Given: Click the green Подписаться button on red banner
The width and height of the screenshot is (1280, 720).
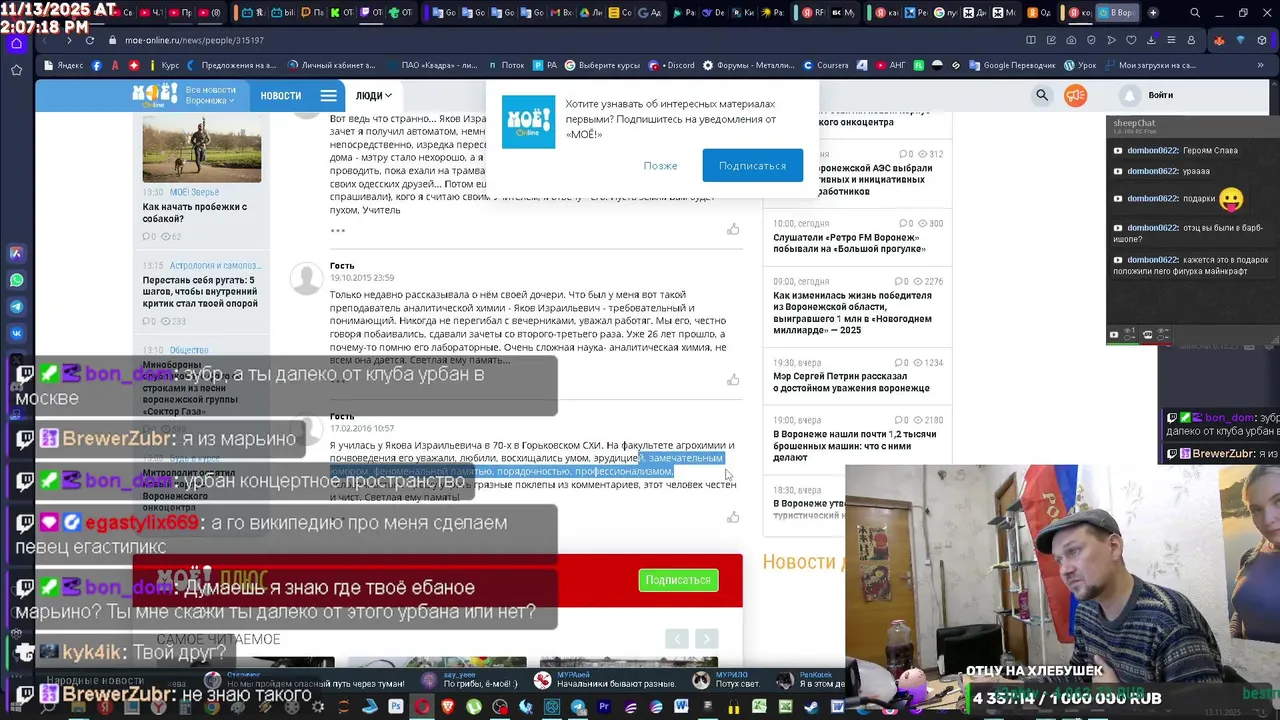Looking at the screenshot, I should pyautogui.click(x=678, y=580).
